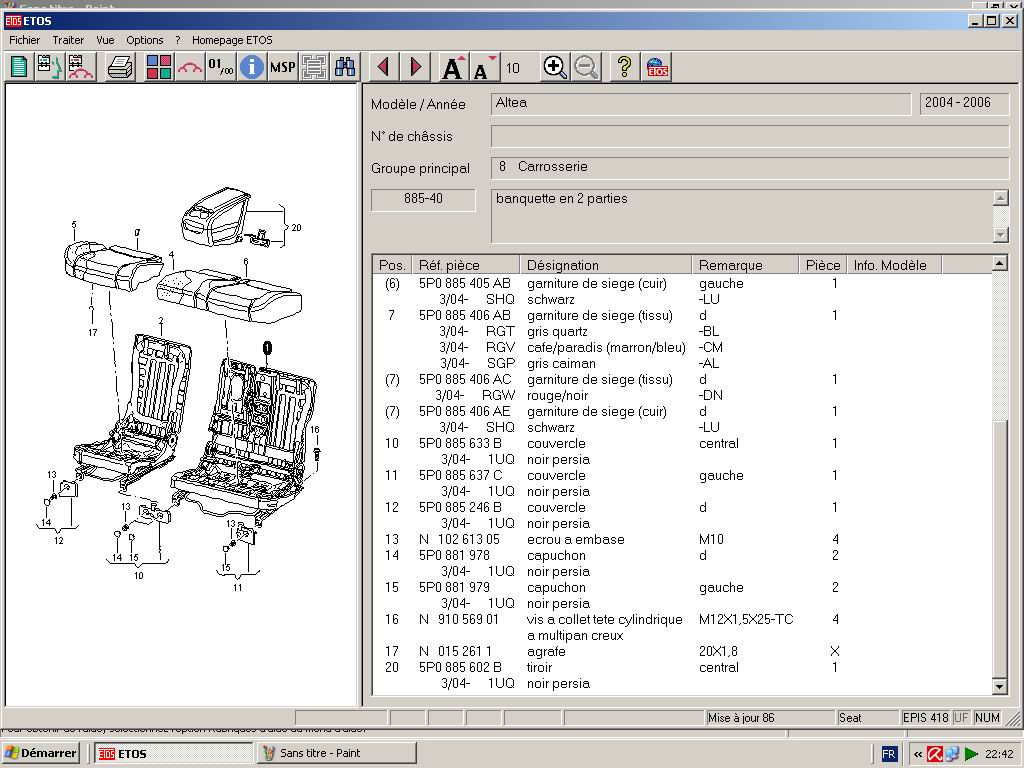Select part reference 5P0 885 633 B
The height and width of the screenshot is (768, 1024).
point(460,443)
